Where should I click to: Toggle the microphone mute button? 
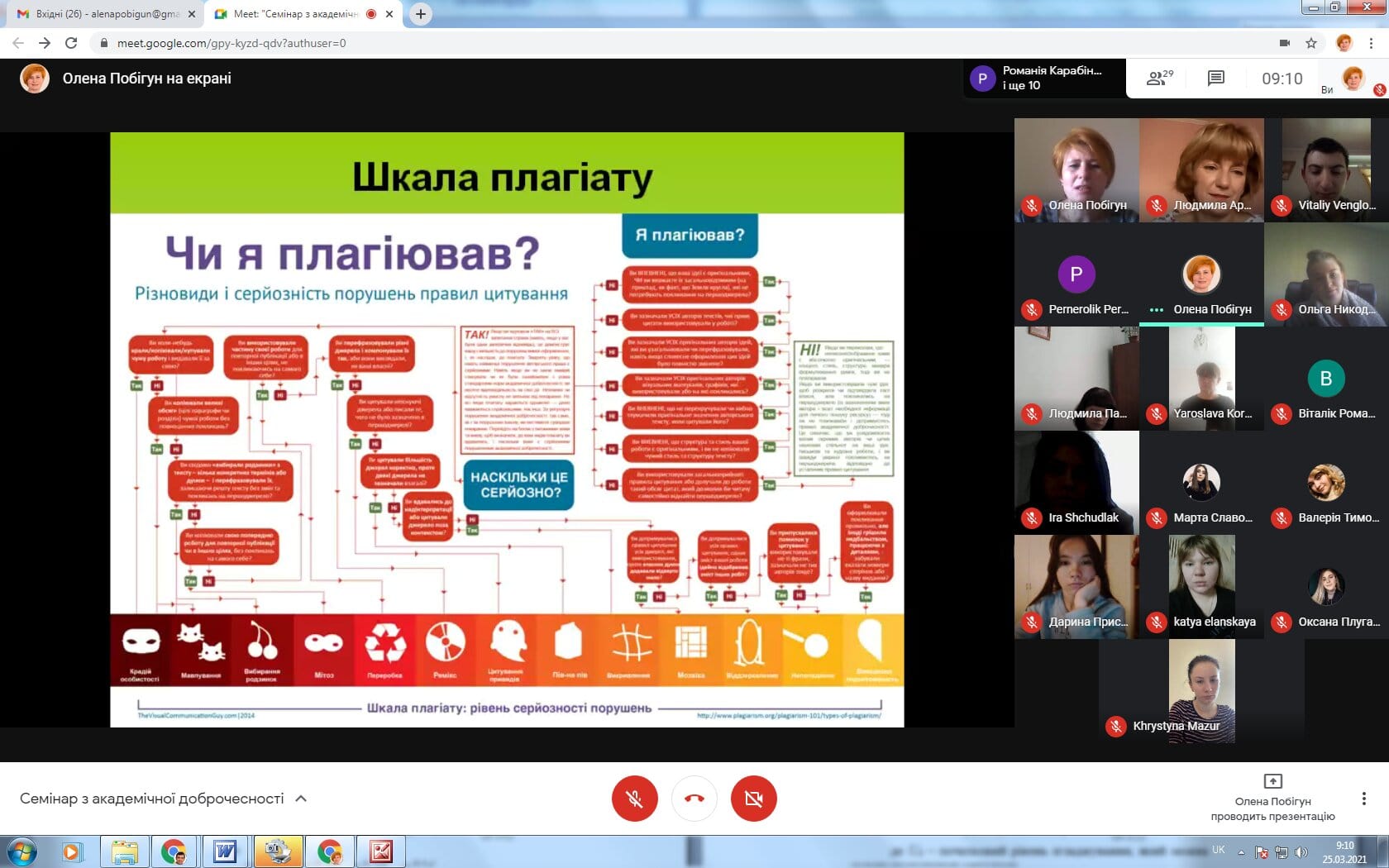click(634, 799)
